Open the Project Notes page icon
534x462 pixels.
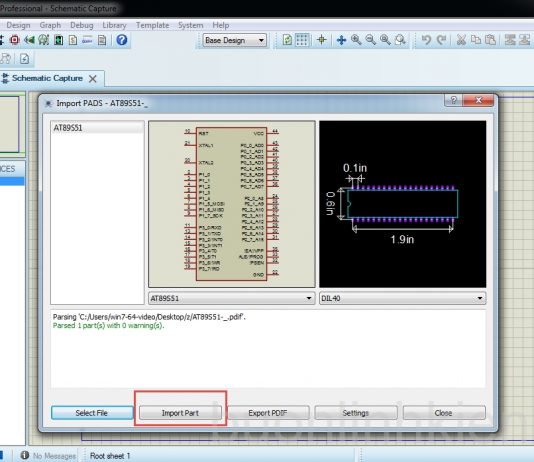102,40
